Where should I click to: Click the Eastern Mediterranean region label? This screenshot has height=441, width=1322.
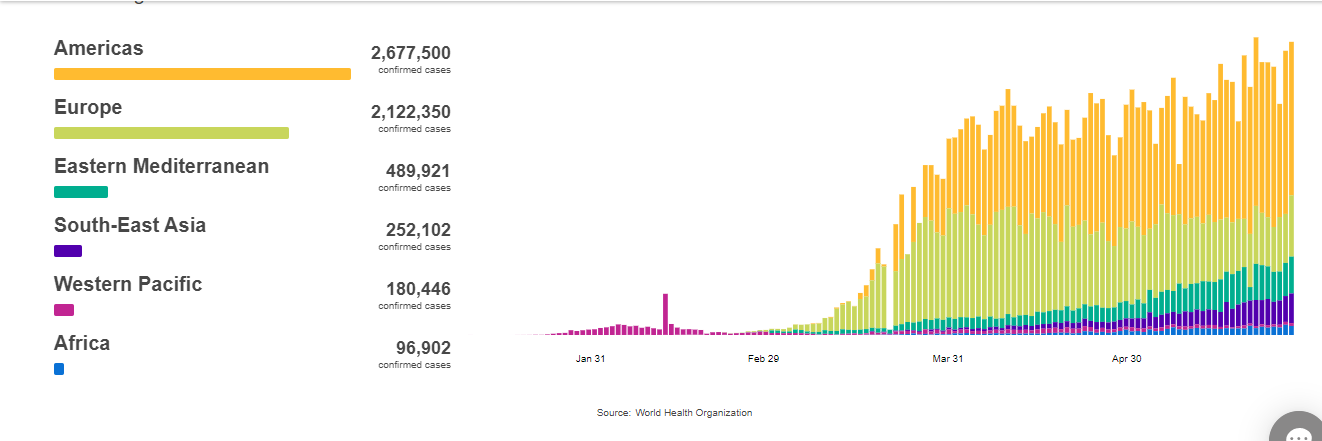pos(161,166)
